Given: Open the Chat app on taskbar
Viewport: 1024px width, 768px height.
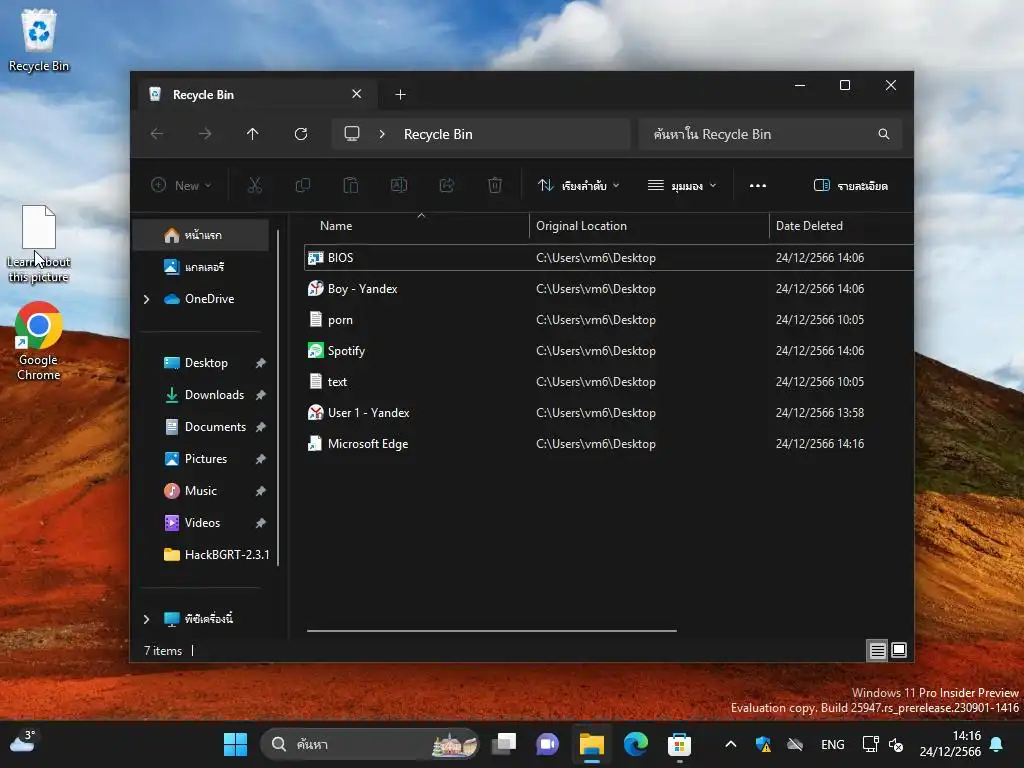Looking at the screenshot, I should click(x=547, y=744).
